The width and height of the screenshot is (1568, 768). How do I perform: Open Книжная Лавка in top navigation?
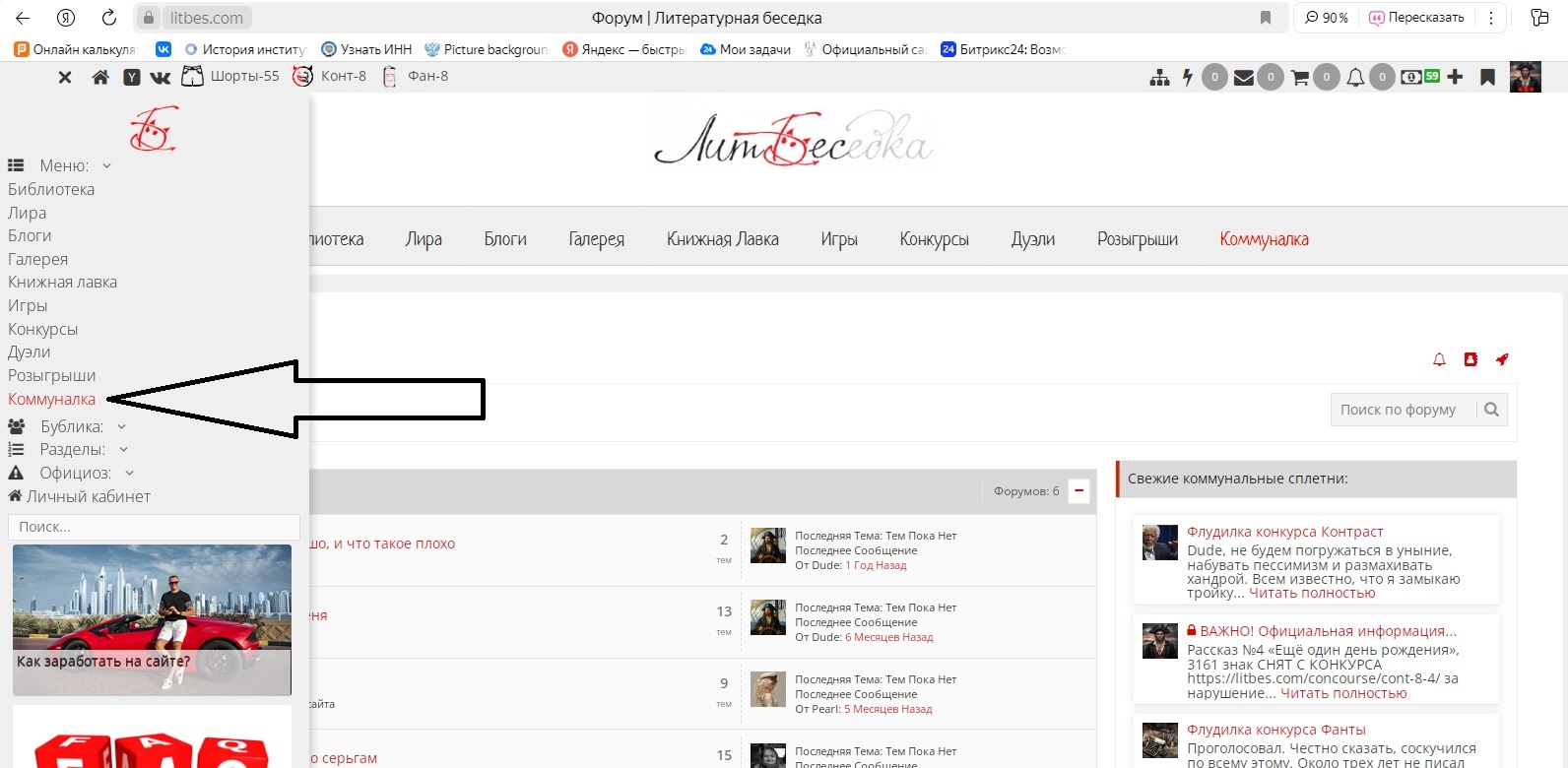722,239
